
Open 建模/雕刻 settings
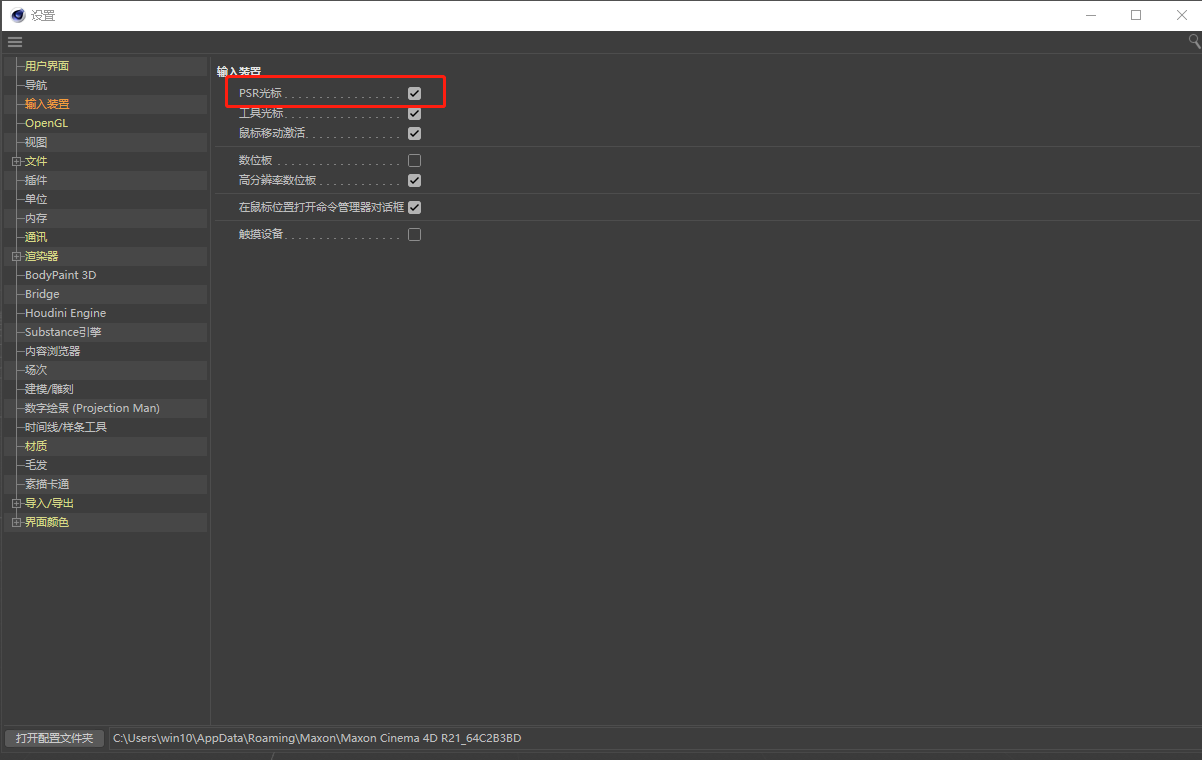49,389
